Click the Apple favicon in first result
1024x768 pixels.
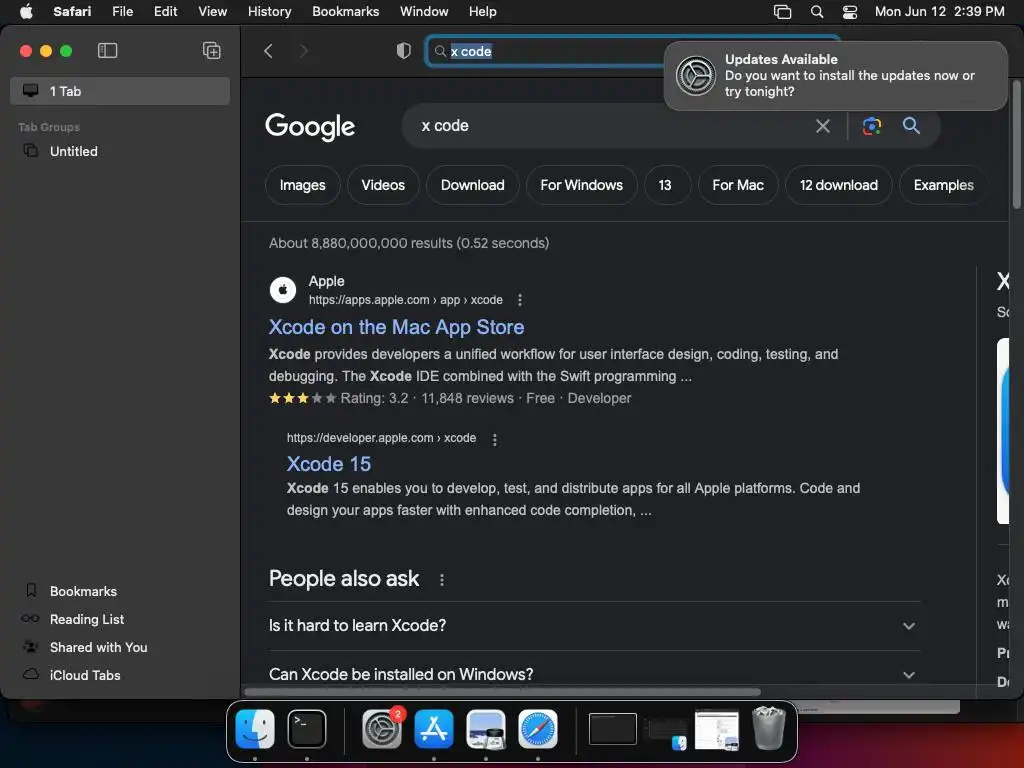pyautogui.click(x=283, y=290)
